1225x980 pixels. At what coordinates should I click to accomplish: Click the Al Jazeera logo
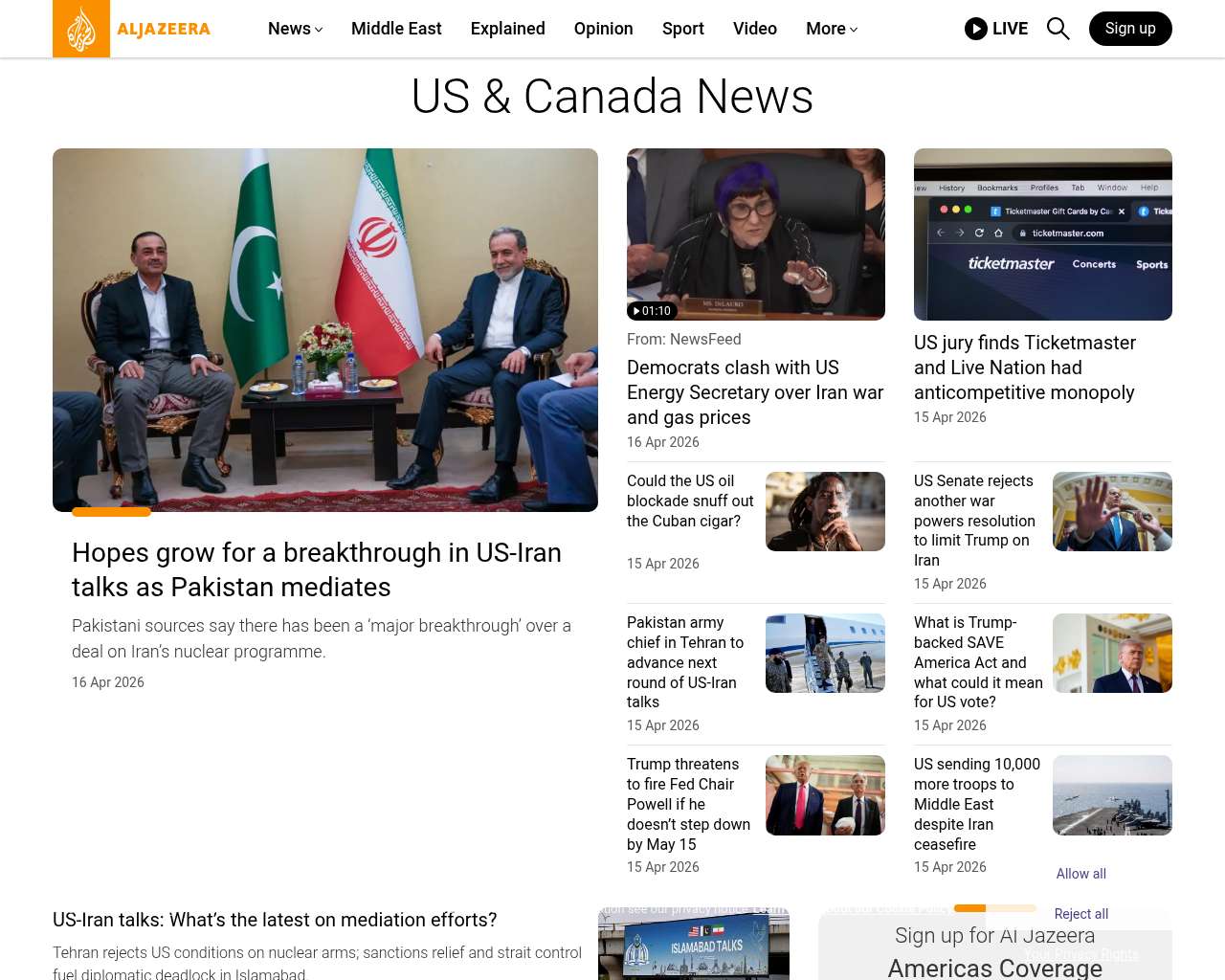pyautogui.click(x=132, y=29)
